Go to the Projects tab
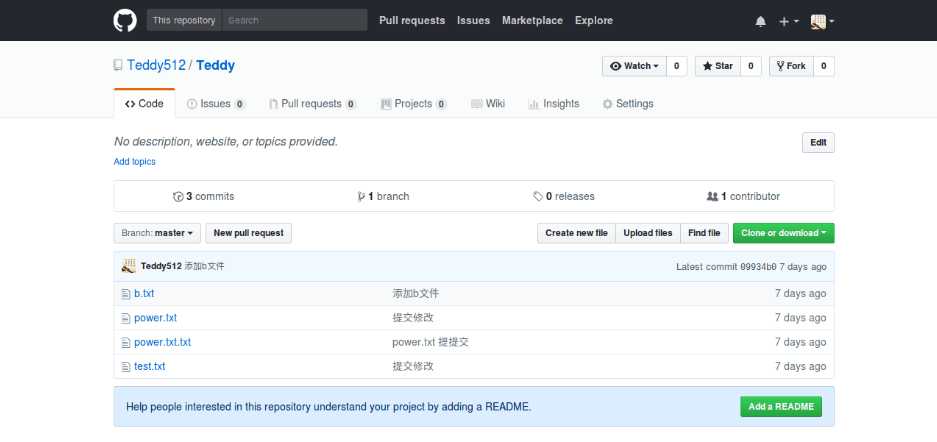The width and height of the screenshot is (937, 442). click(x=414, y=103)
